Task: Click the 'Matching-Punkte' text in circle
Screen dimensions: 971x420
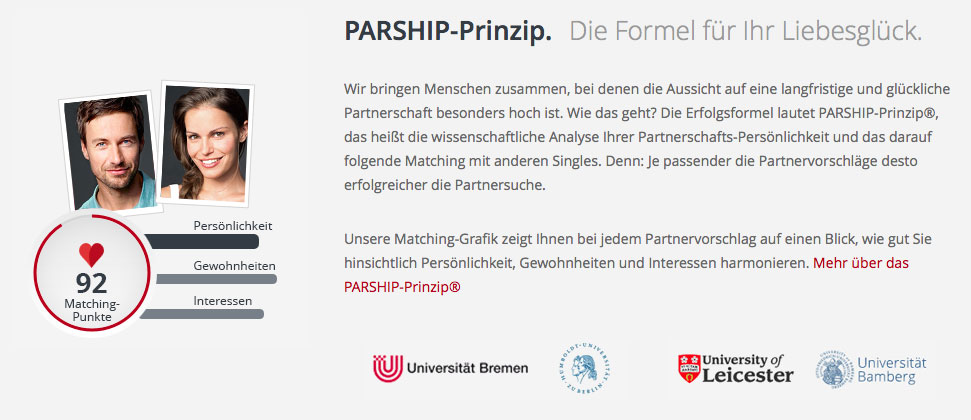Action: 92,310
